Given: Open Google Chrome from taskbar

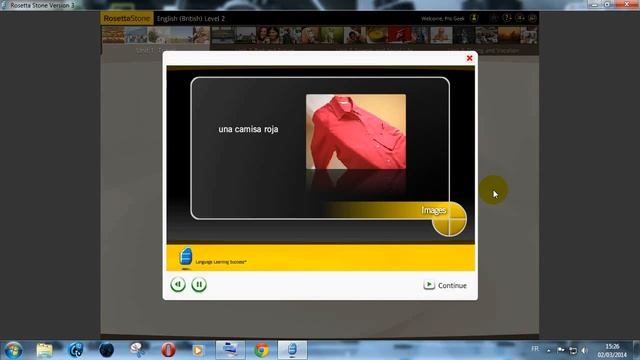Looking at the screenshot, I should (262, 350).
